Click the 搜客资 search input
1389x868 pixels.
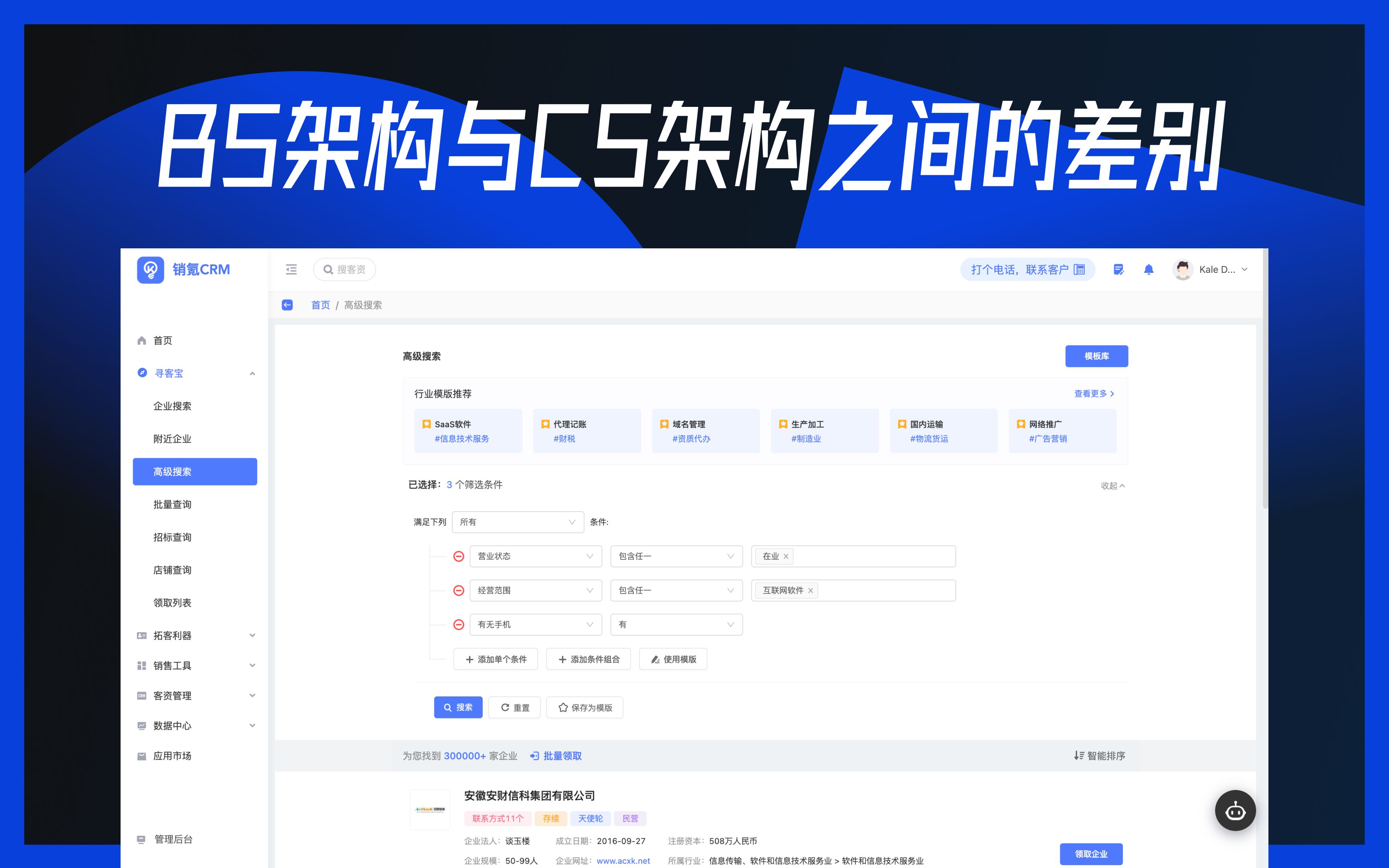(344, 269)
